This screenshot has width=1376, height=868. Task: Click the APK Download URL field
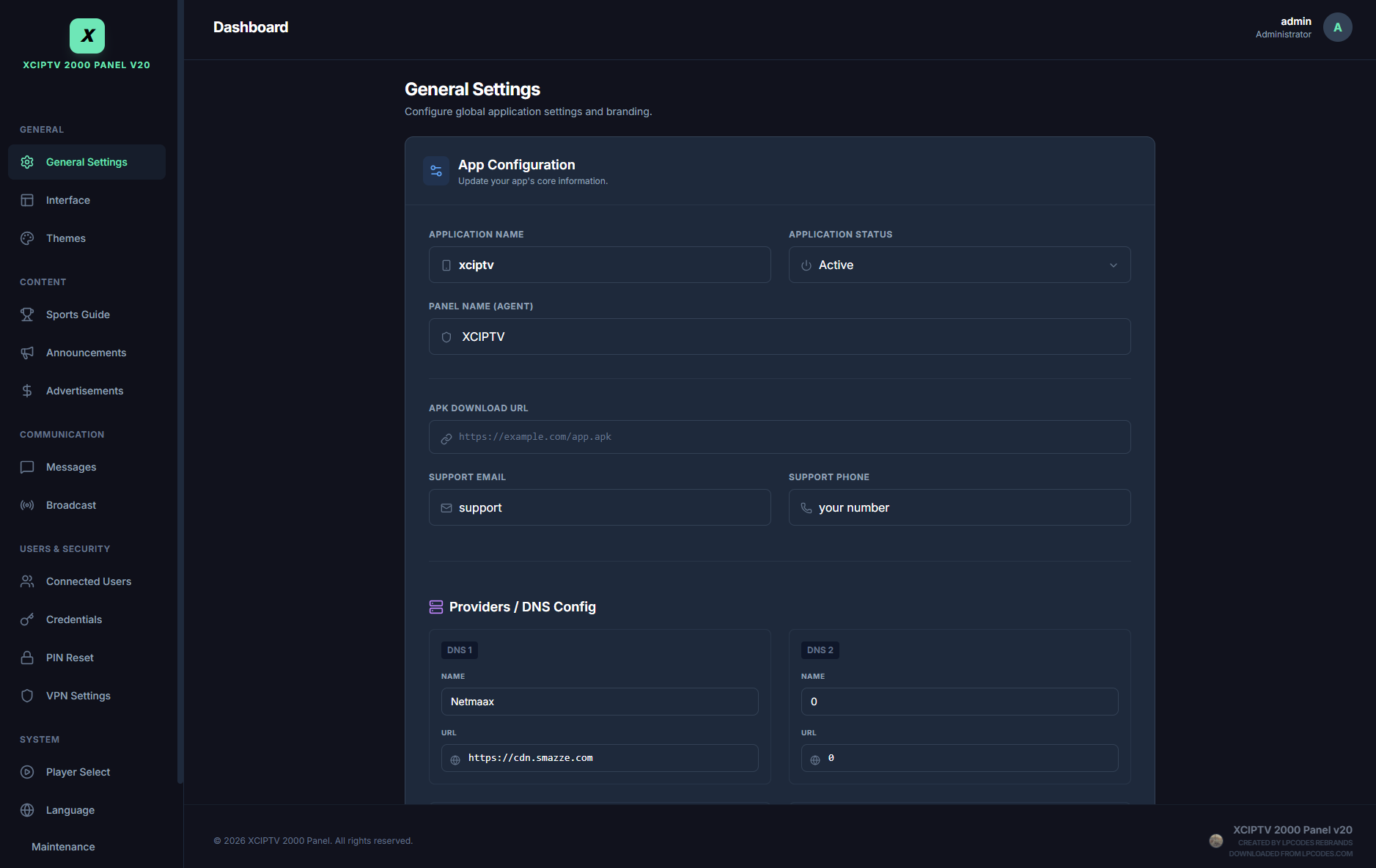[x=779, y=437]
